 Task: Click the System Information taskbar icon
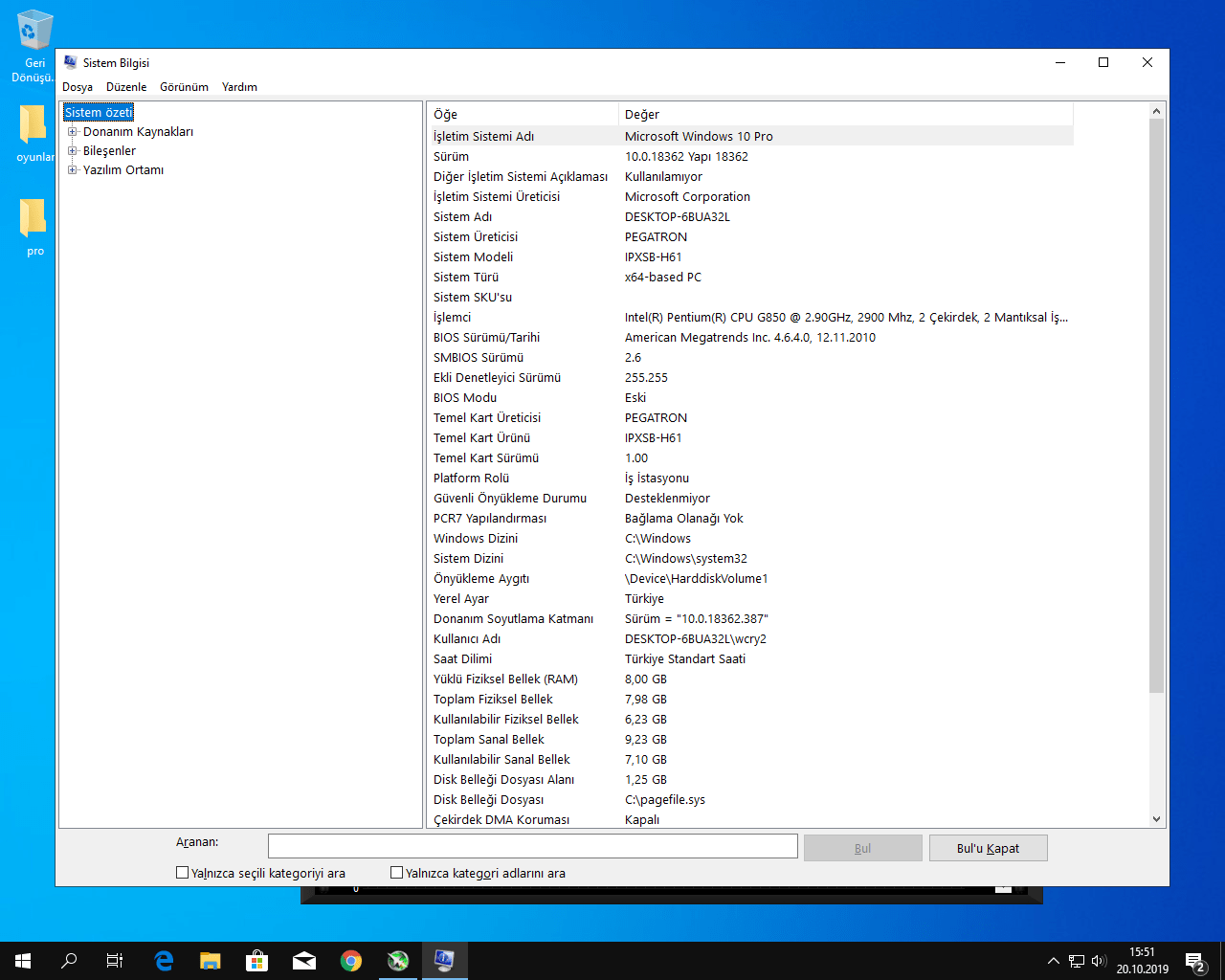click(x=445, y=961)
